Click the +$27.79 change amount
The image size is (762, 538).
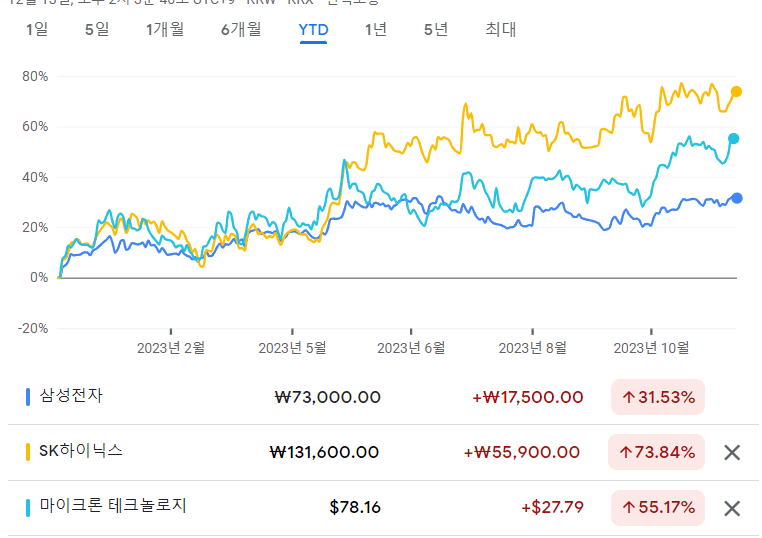(x=552, y=508)
